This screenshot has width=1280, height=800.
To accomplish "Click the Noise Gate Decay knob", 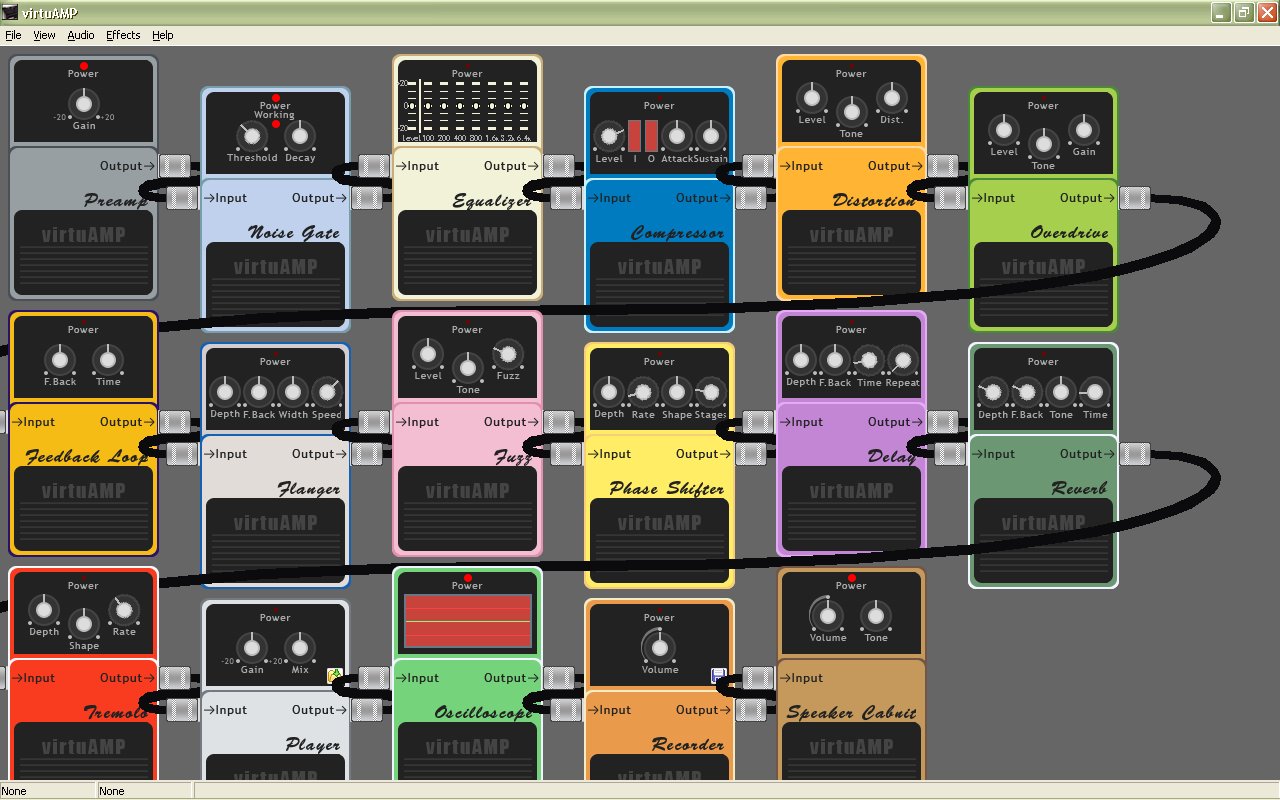I will 299,136.
